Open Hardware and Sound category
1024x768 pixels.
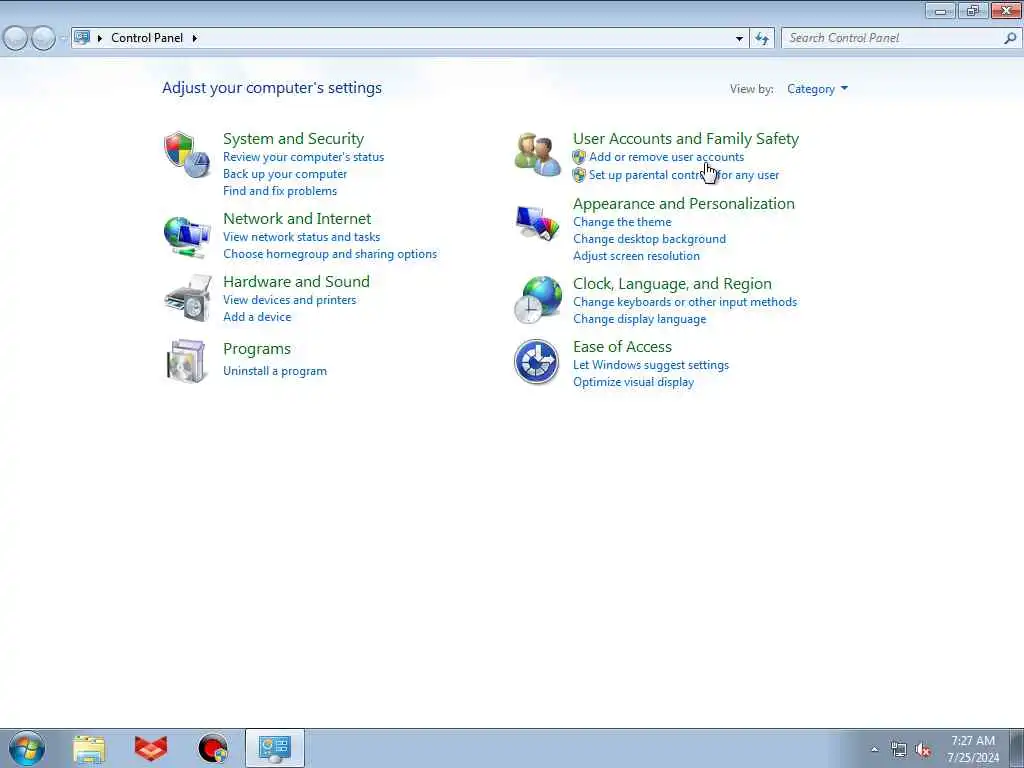(x=296, y=281)
